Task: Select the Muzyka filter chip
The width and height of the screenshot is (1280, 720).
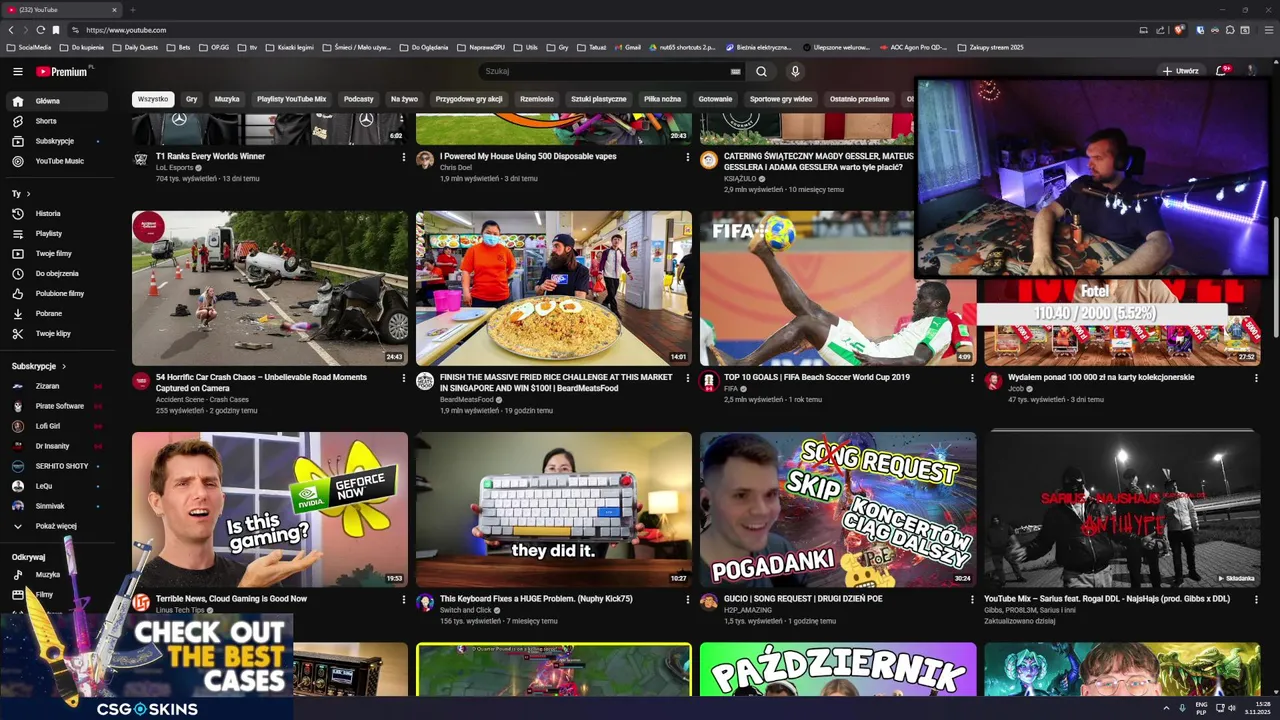Action: (x=227, y=99)
